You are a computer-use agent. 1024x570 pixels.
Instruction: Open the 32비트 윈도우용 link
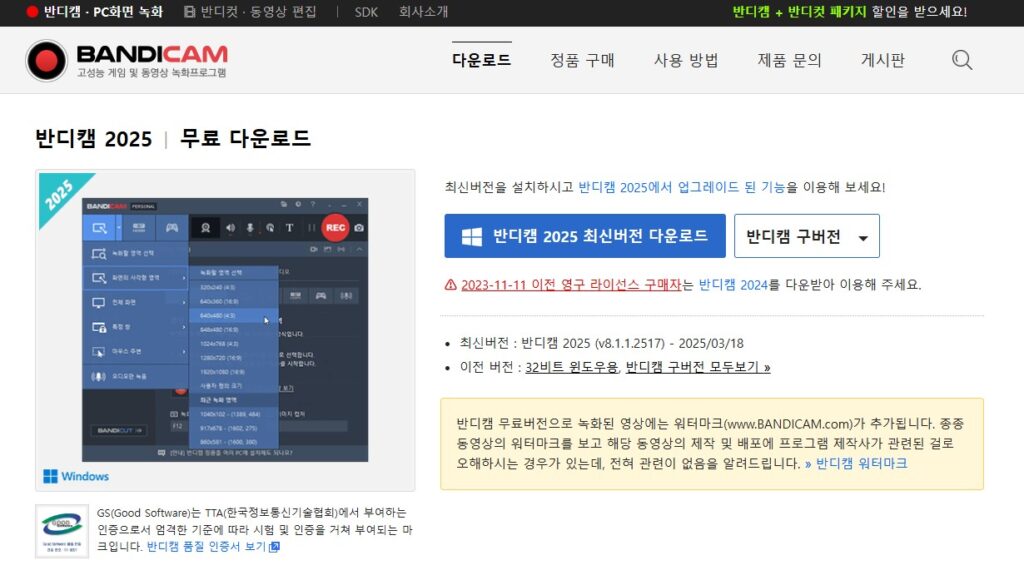571,367
